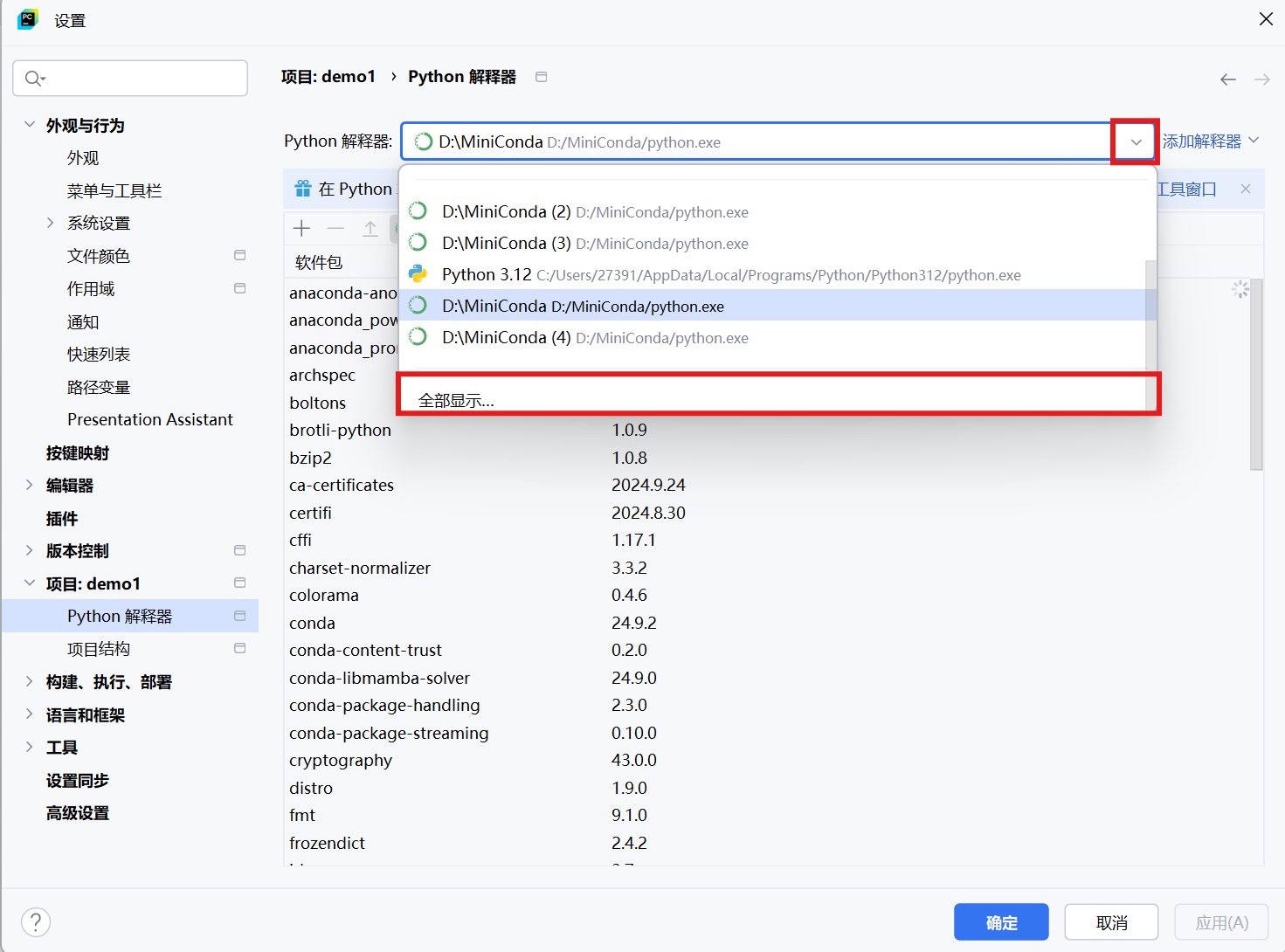1285x952 pixels.
Task: Click project-level icon beside 作用域
Action: [239, 288]
